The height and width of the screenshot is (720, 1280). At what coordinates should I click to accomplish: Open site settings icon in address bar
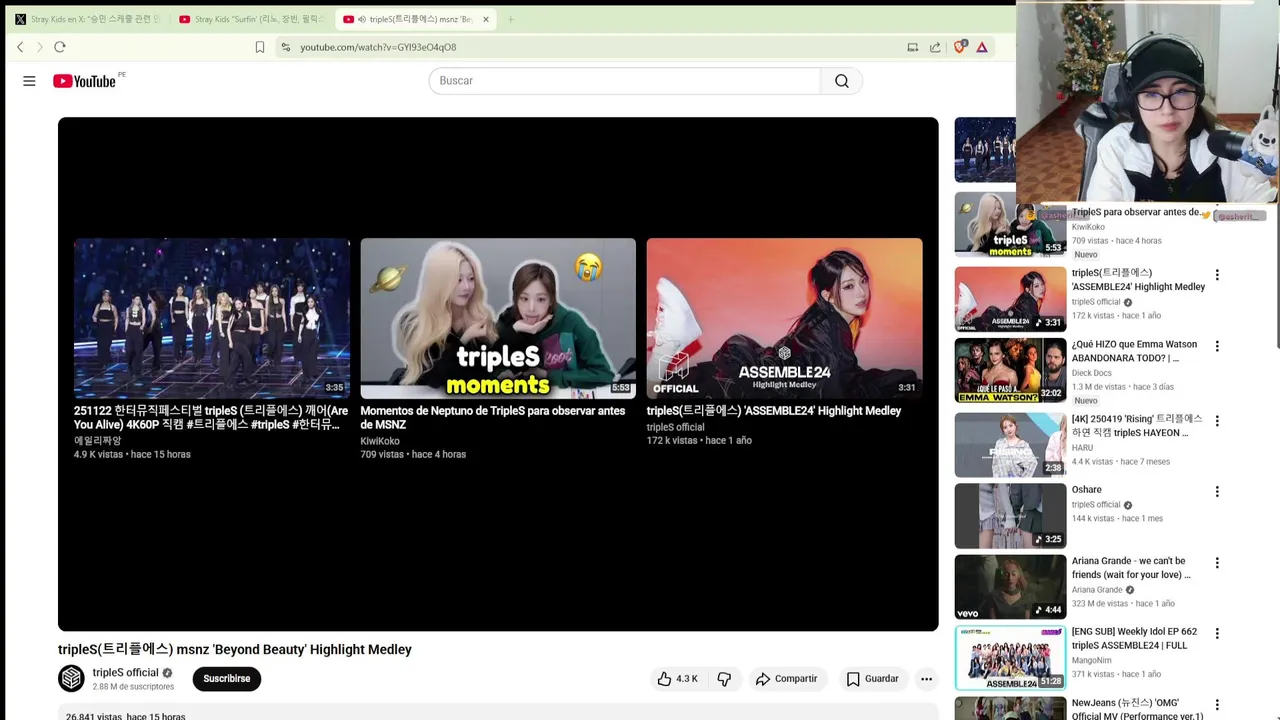(286, 47)
